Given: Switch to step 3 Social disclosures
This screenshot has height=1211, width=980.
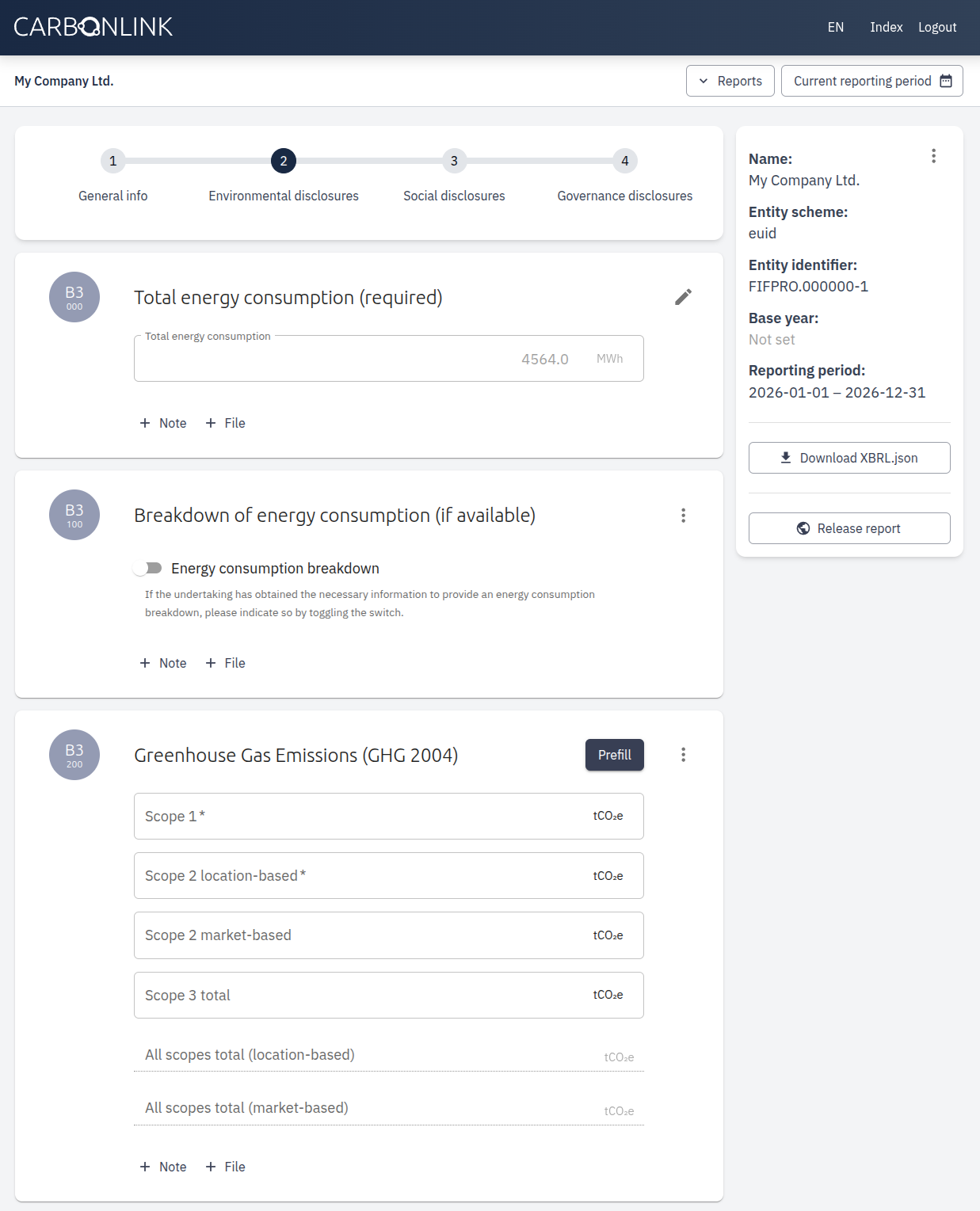Looking at the screenshot, I should [x=454, y=177].
